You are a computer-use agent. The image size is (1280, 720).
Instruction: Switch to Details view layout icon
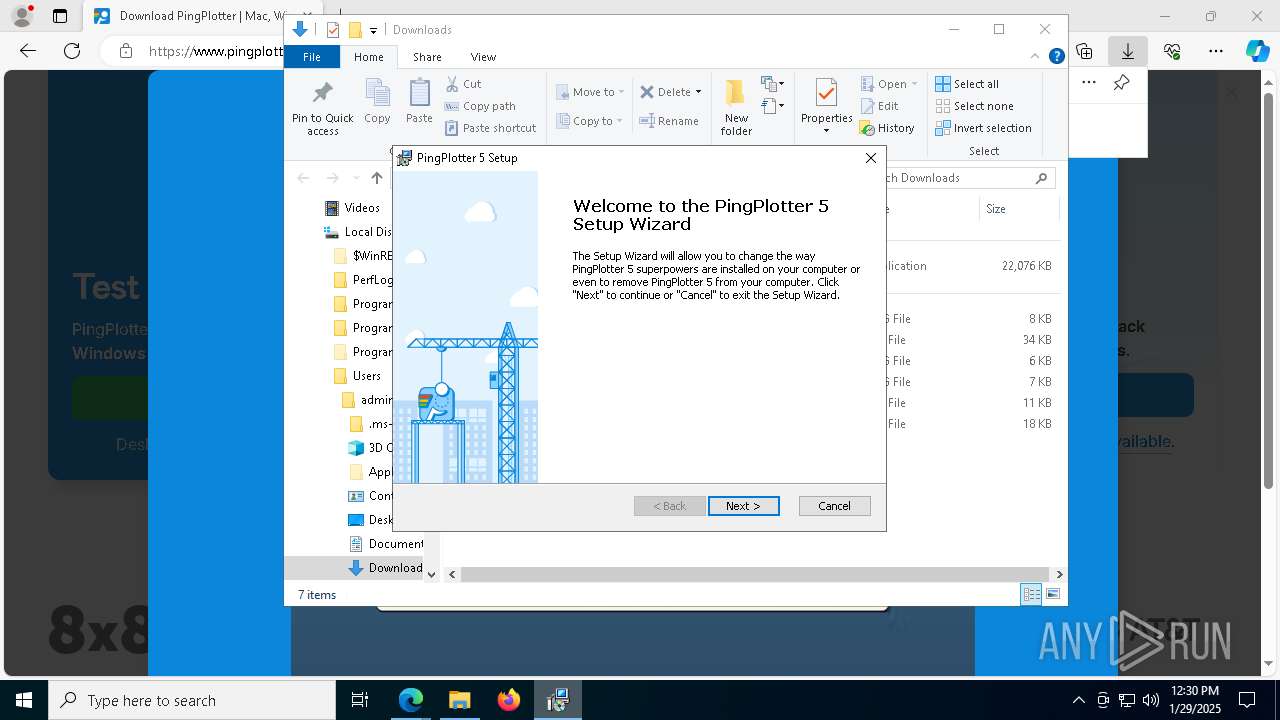(x=1031, y=594)
